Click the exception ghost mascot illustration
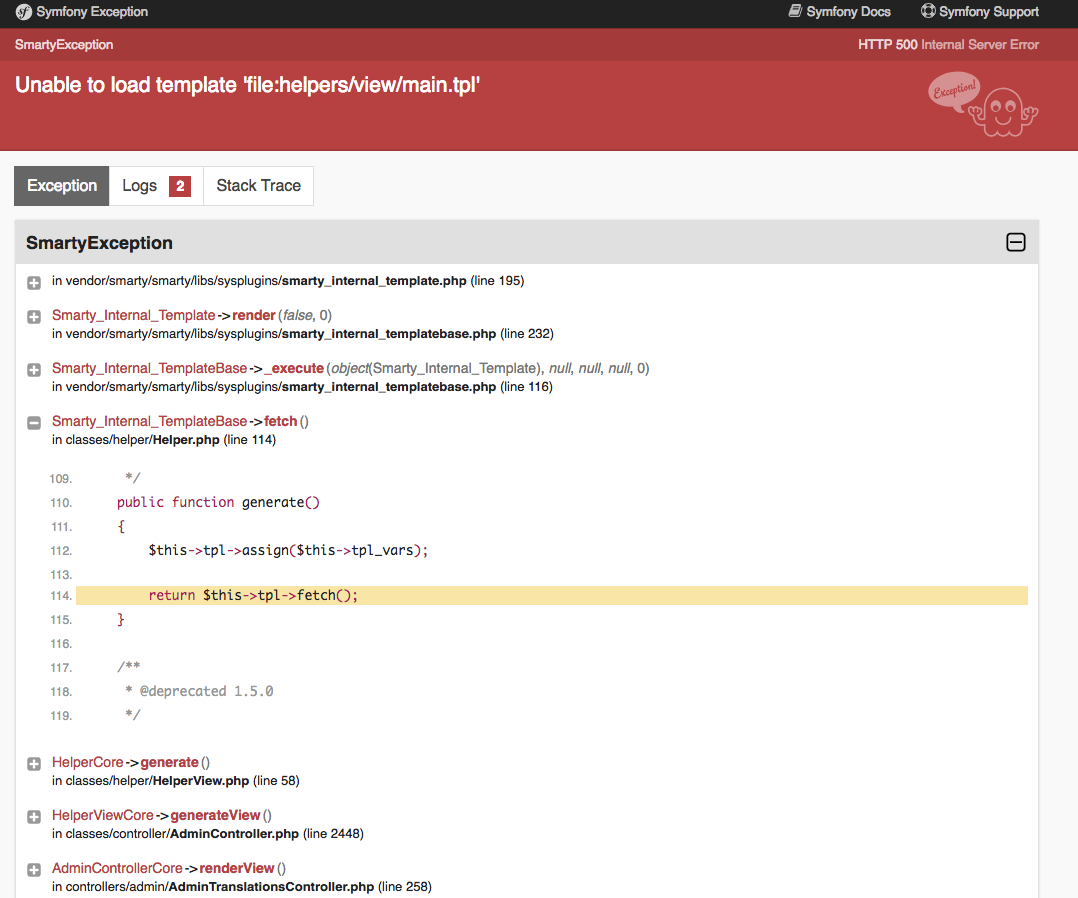 (x=983, y=107)
